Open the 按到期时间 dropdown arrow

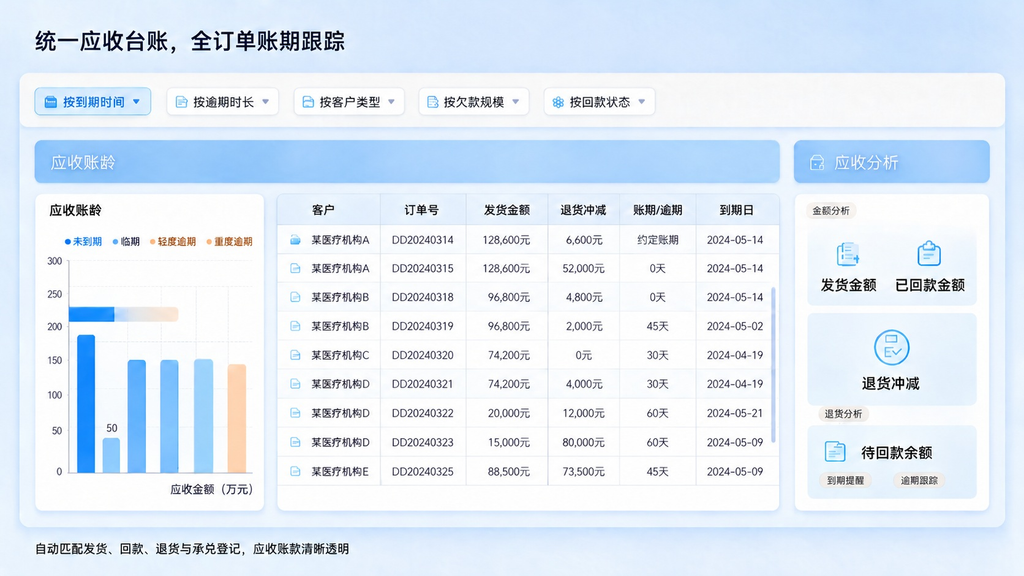(x=136, y=102)
